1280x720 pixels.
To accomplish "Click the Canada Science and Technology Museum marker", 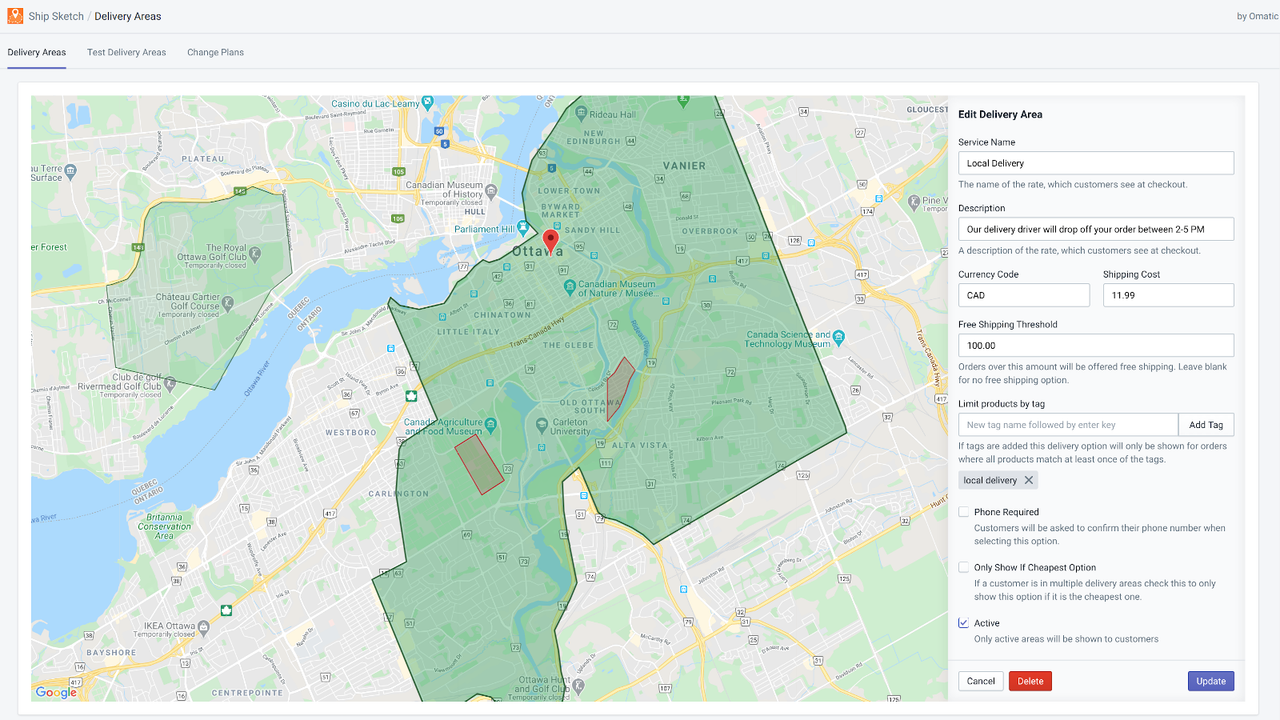I will (x=838, y=338).
